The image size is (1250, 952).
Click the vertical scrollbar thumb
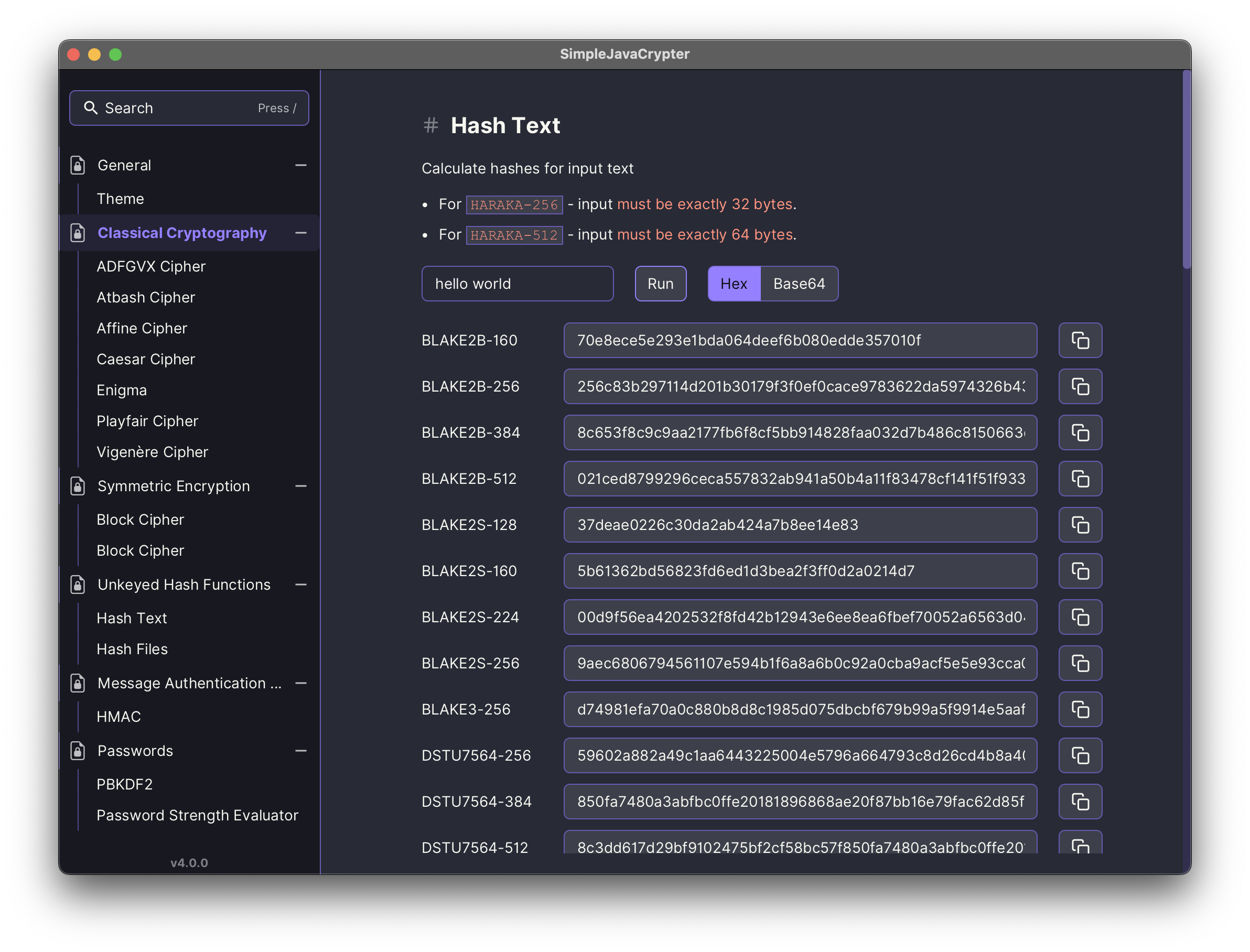1186,170
